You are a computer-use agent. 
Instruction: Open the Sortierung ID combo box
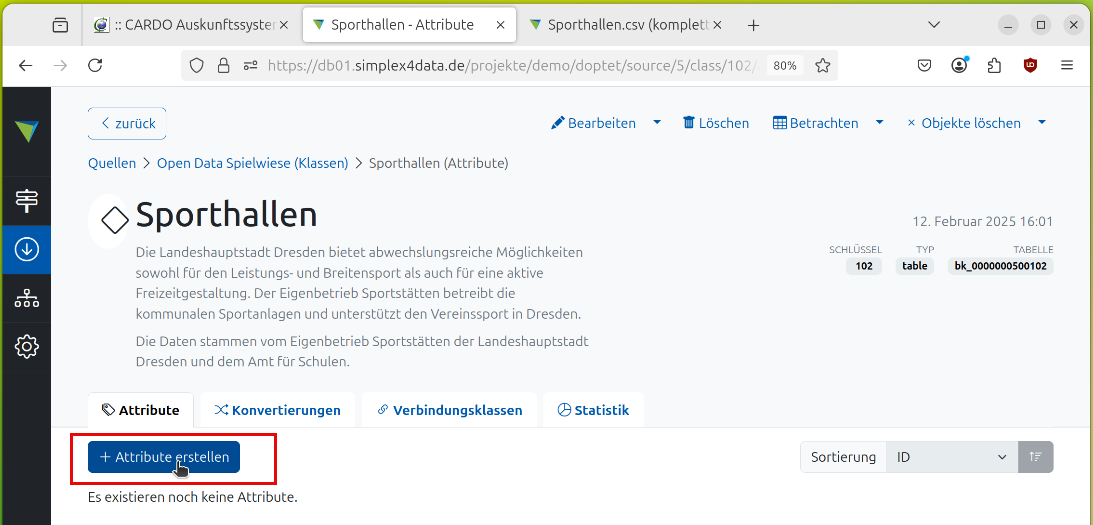point(951,457)
